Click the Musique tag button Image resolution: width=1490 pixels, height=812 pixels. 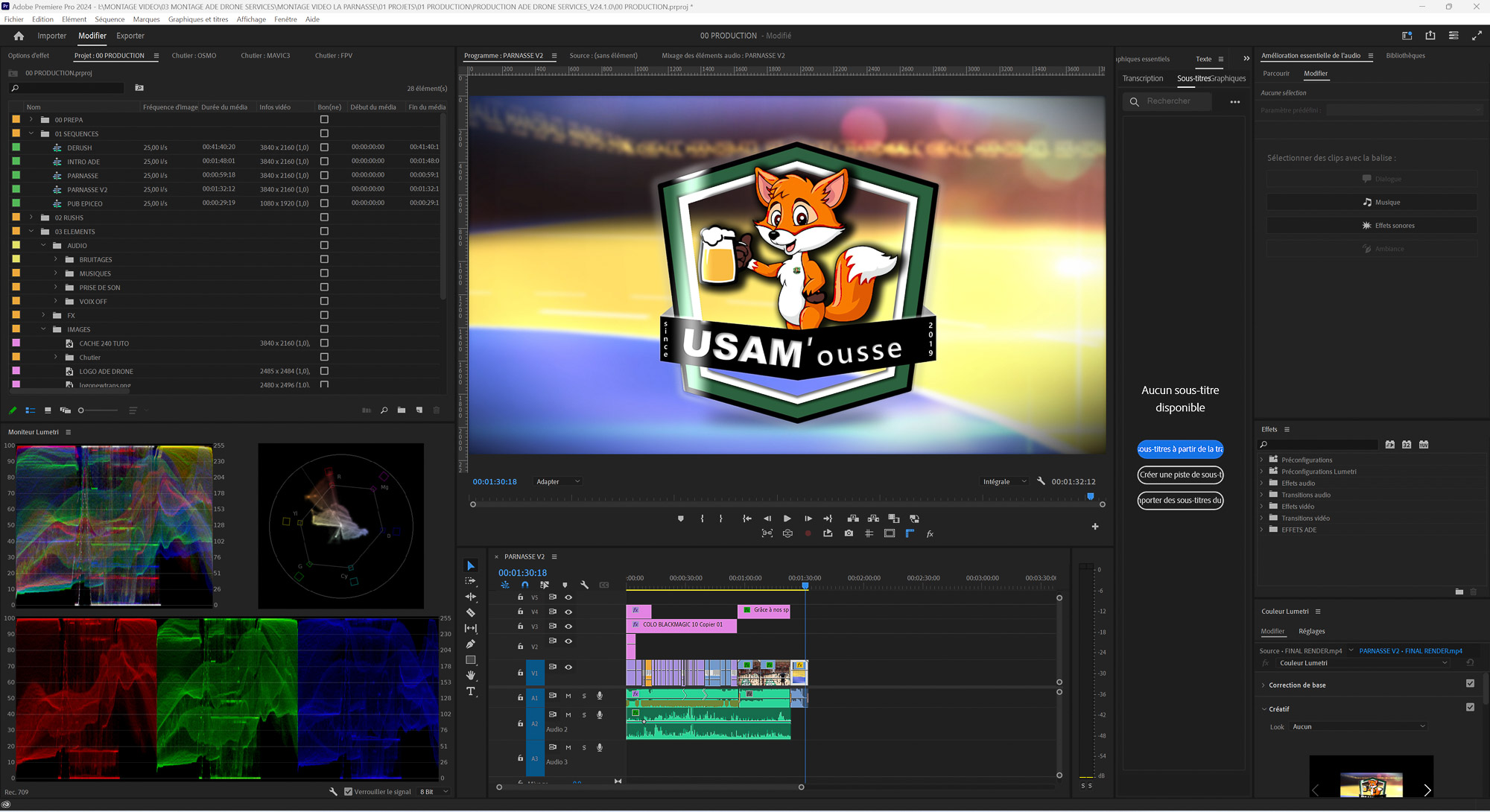(x=1372, y=202)
